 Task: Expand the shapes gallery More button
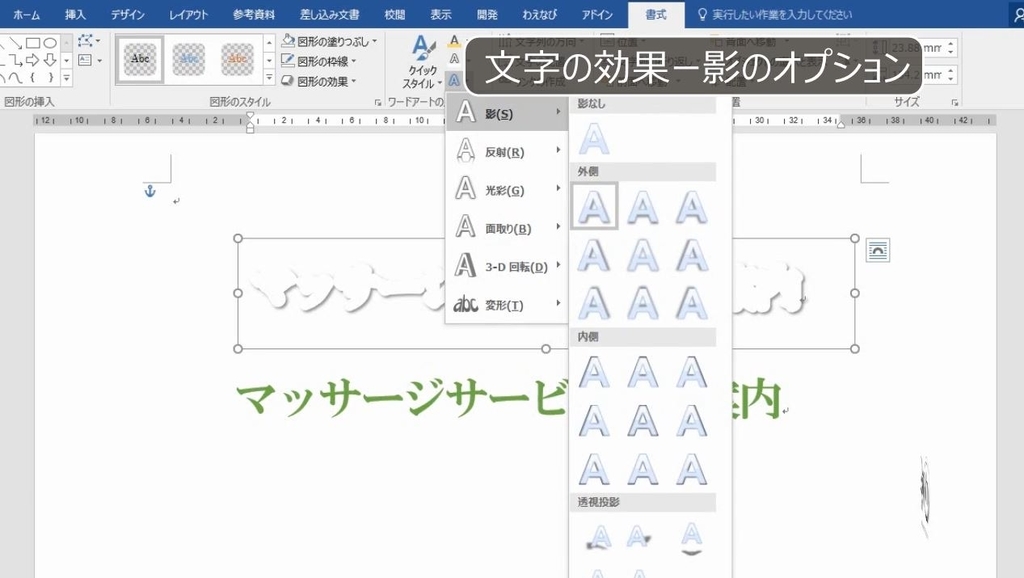(66, 77)
